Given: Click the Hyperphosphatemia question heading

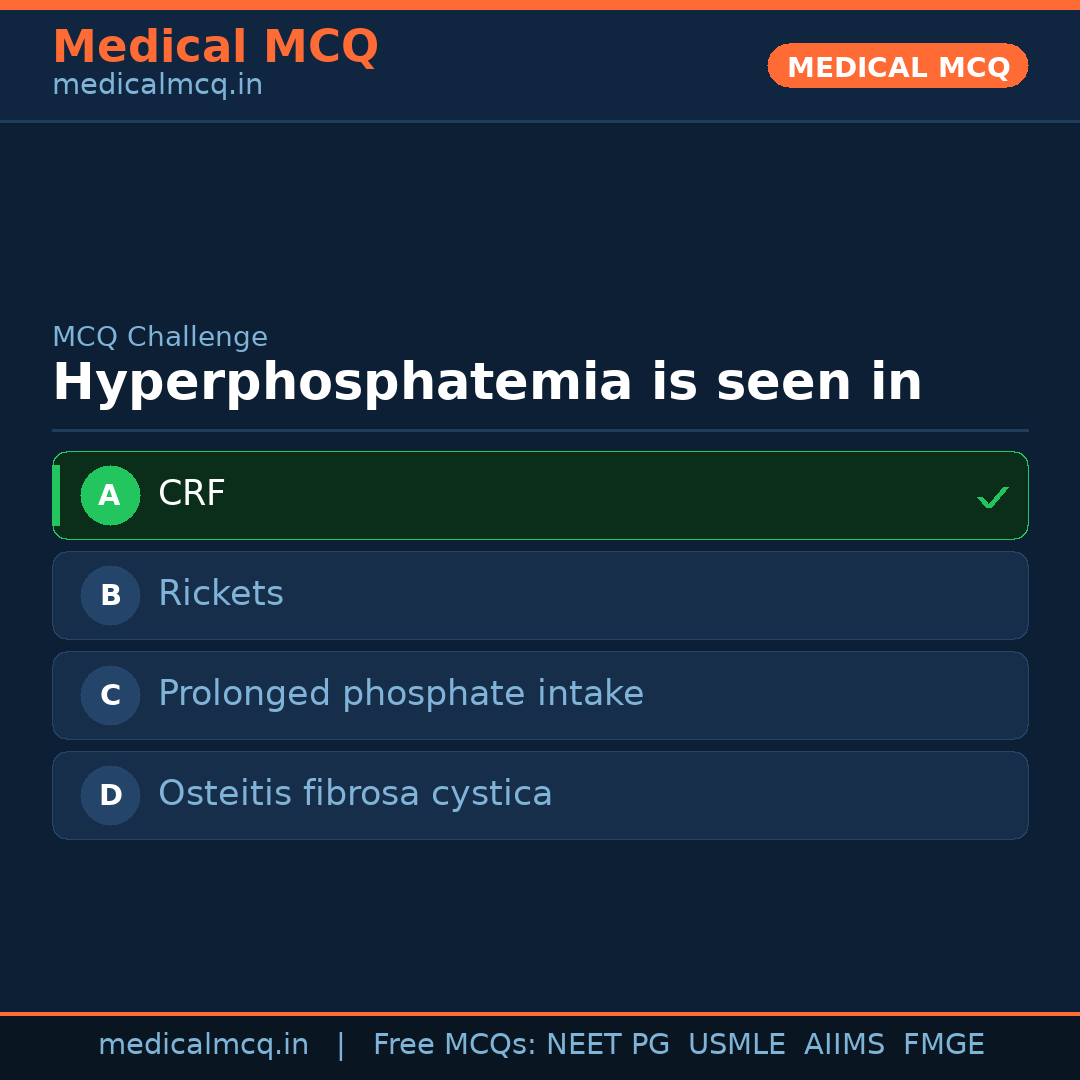Looking at the screenshot, I should [x=487, y=383].
